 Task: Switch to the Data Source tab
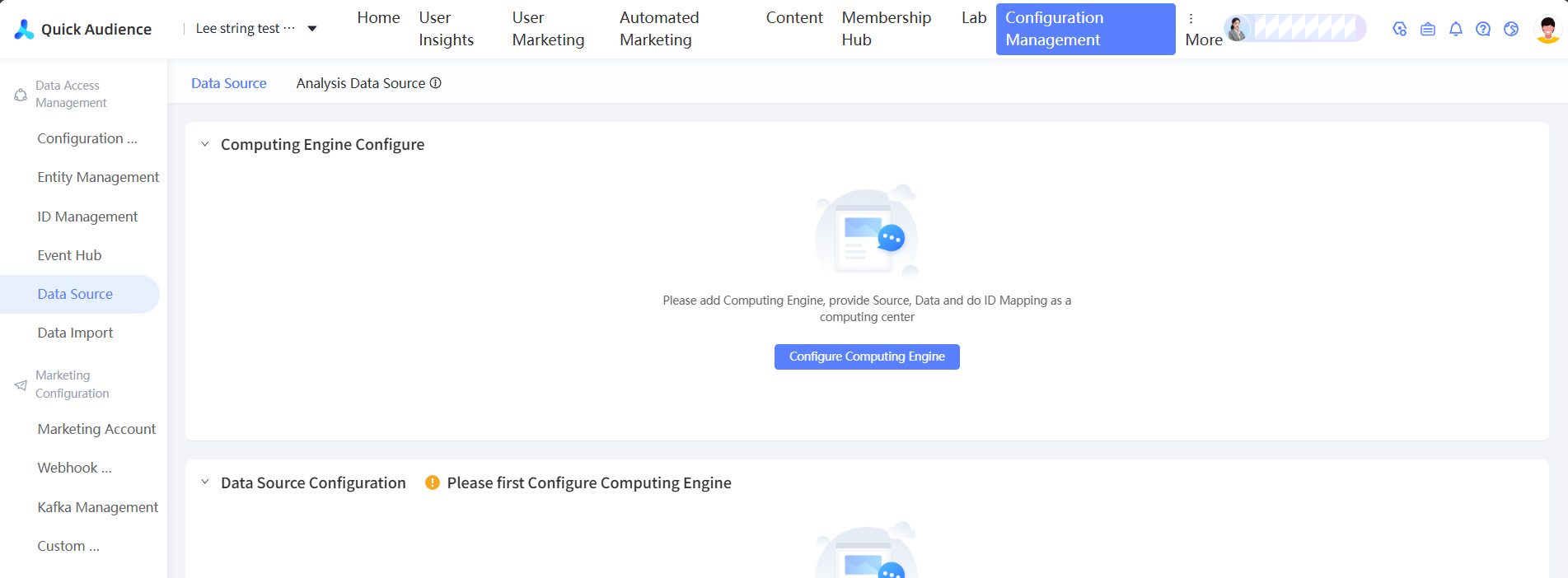click(x=229, y=83)
